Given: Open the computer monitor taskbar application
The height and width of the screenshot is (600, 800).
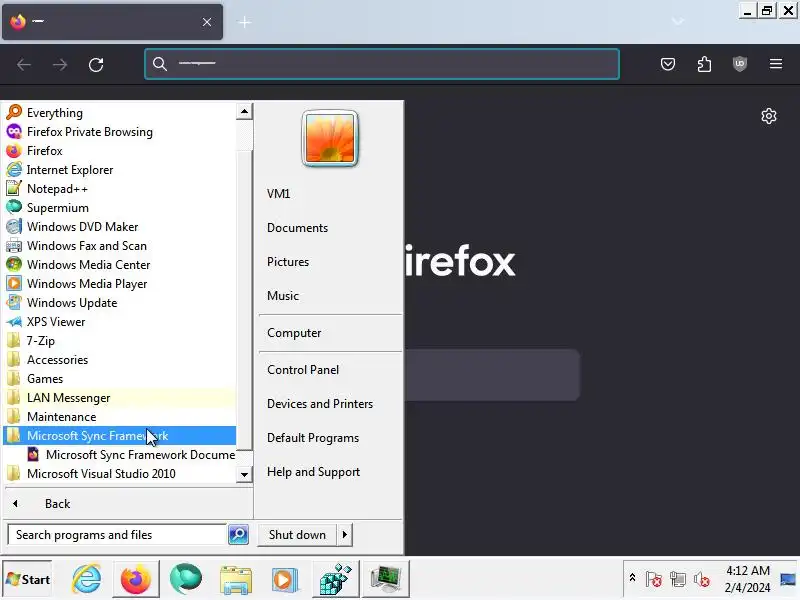Looking at the screenshot, I should pyautogui.click(x=386, y=579).
